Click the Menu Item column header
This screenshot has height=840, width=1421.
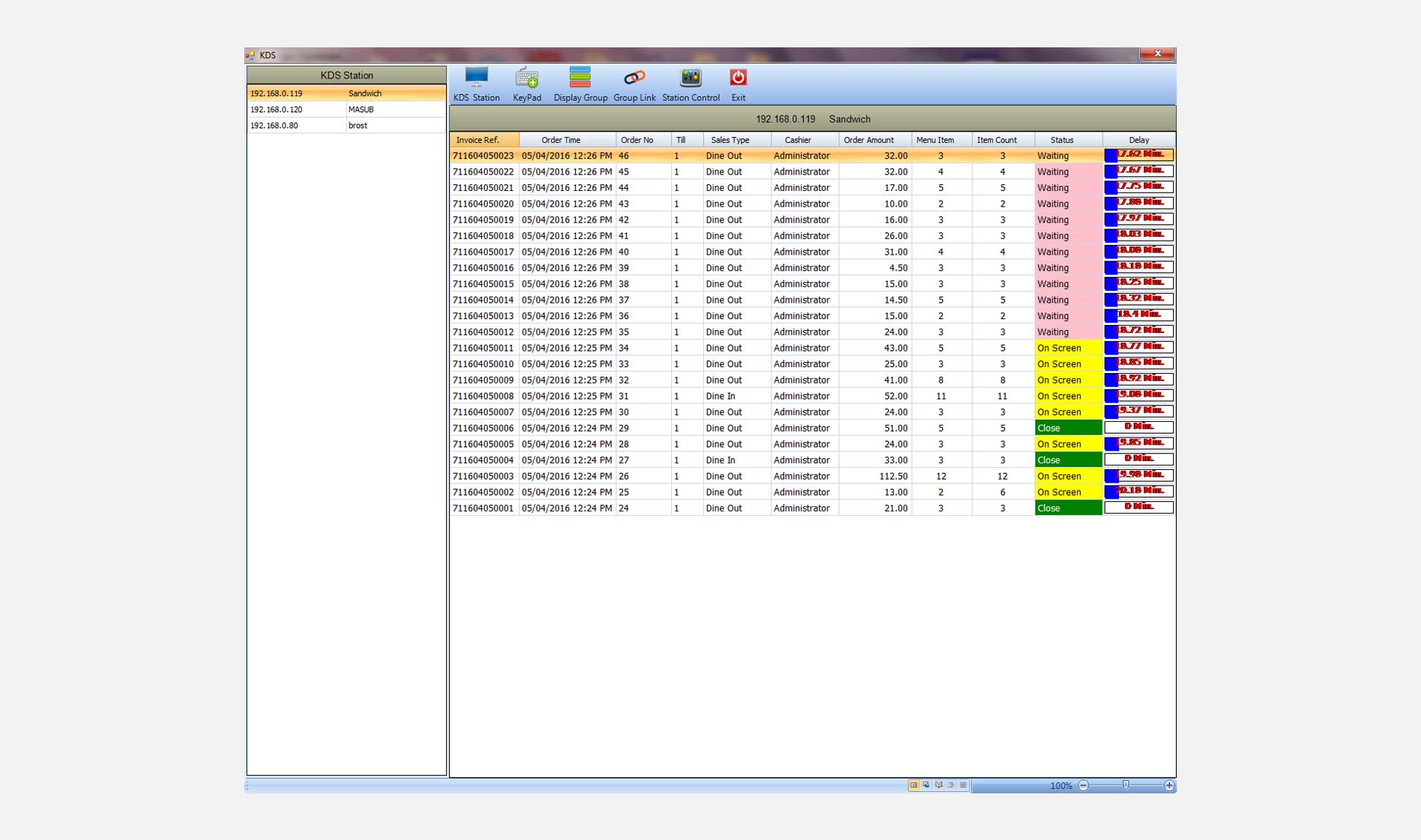click(x=941, y=140)
